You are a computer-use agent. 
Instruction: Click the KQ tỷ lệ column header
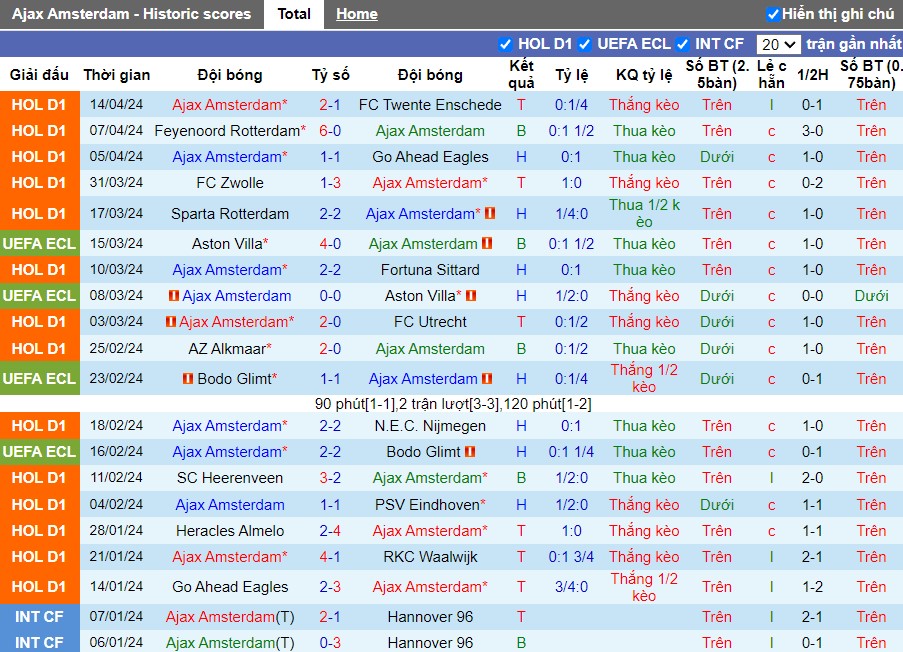pyautogui.click(x=644, y=74)
